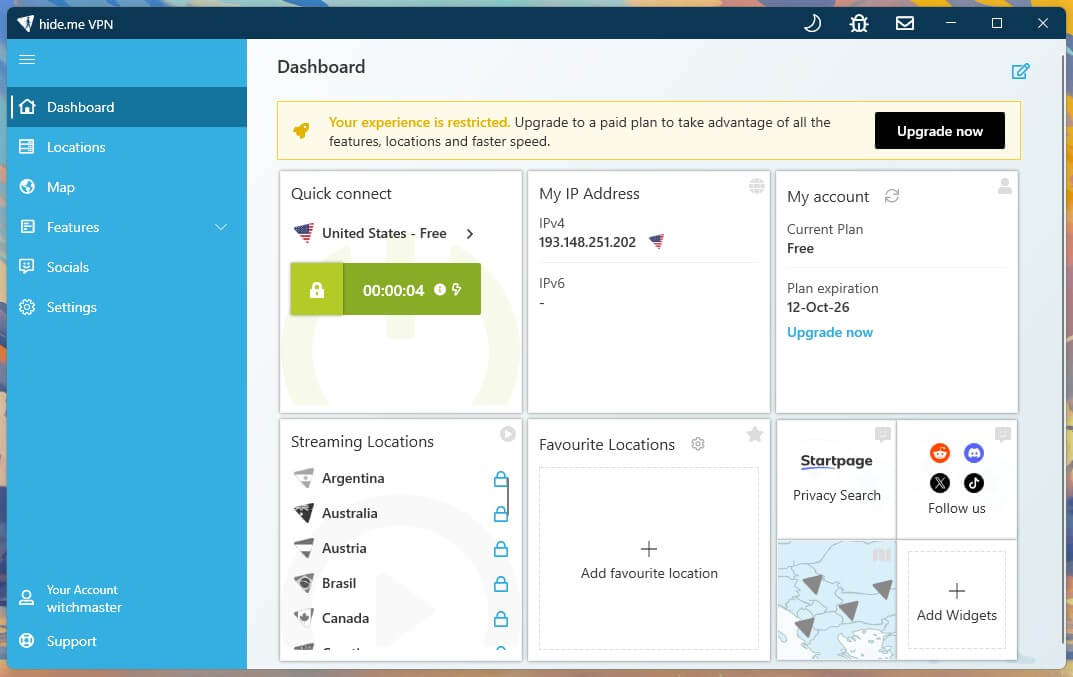Edit dashboard layout pencil icon

(x=1020, y=71)
